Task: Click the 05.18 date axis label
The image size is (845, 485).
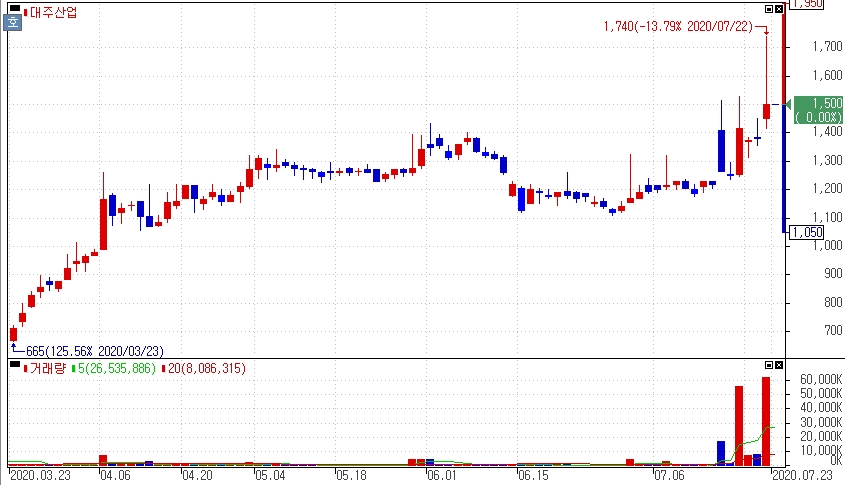Action: (351, 475)
